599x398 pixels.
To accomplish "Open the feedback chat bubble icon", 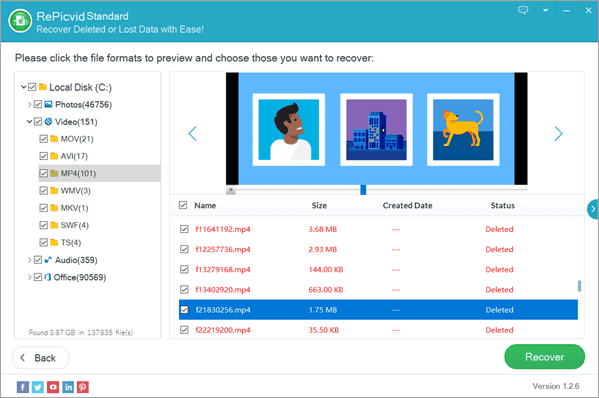I will (523, 10).
